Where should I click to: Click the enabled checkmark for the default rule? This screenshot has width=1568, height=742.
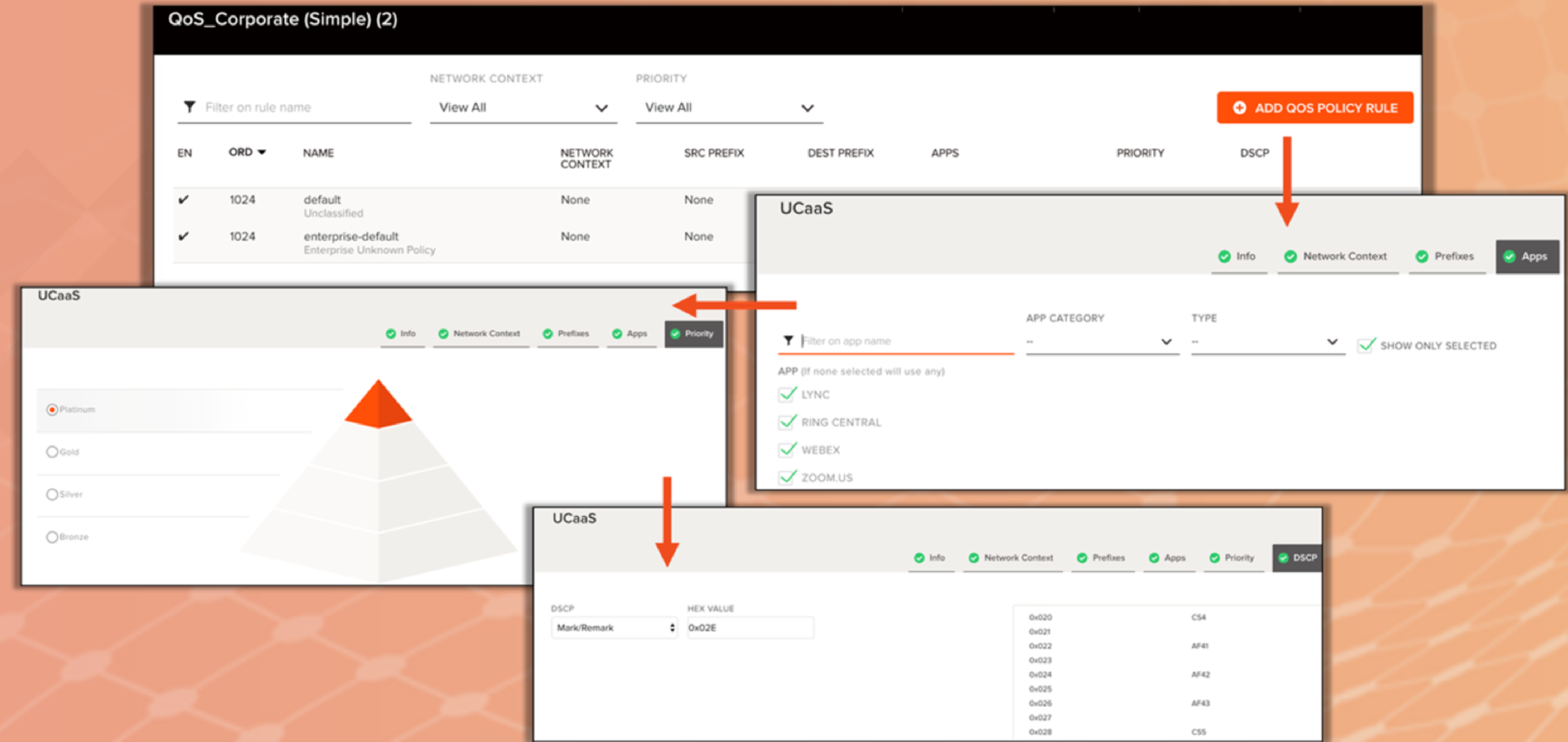183,200
